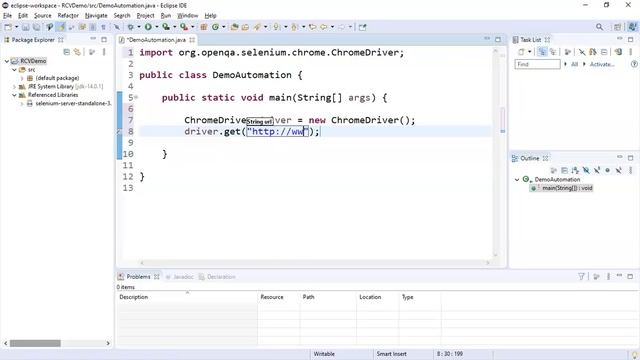Toggle Scheduled presentation in Task List
640x360 pixels.
pyautogui.click(x=553, y=52)
